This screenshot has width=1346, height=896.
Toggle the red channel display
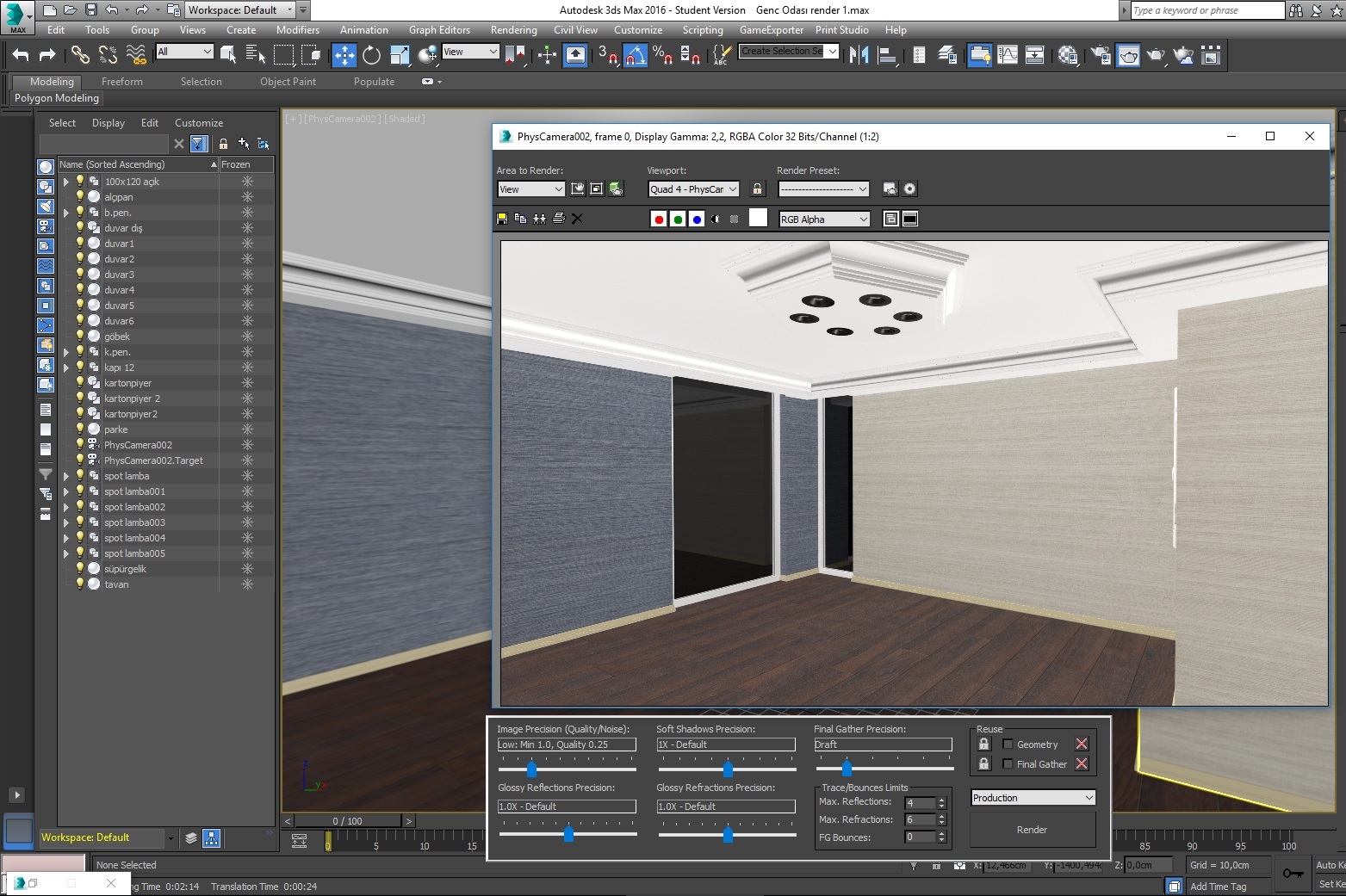[659, 219]
